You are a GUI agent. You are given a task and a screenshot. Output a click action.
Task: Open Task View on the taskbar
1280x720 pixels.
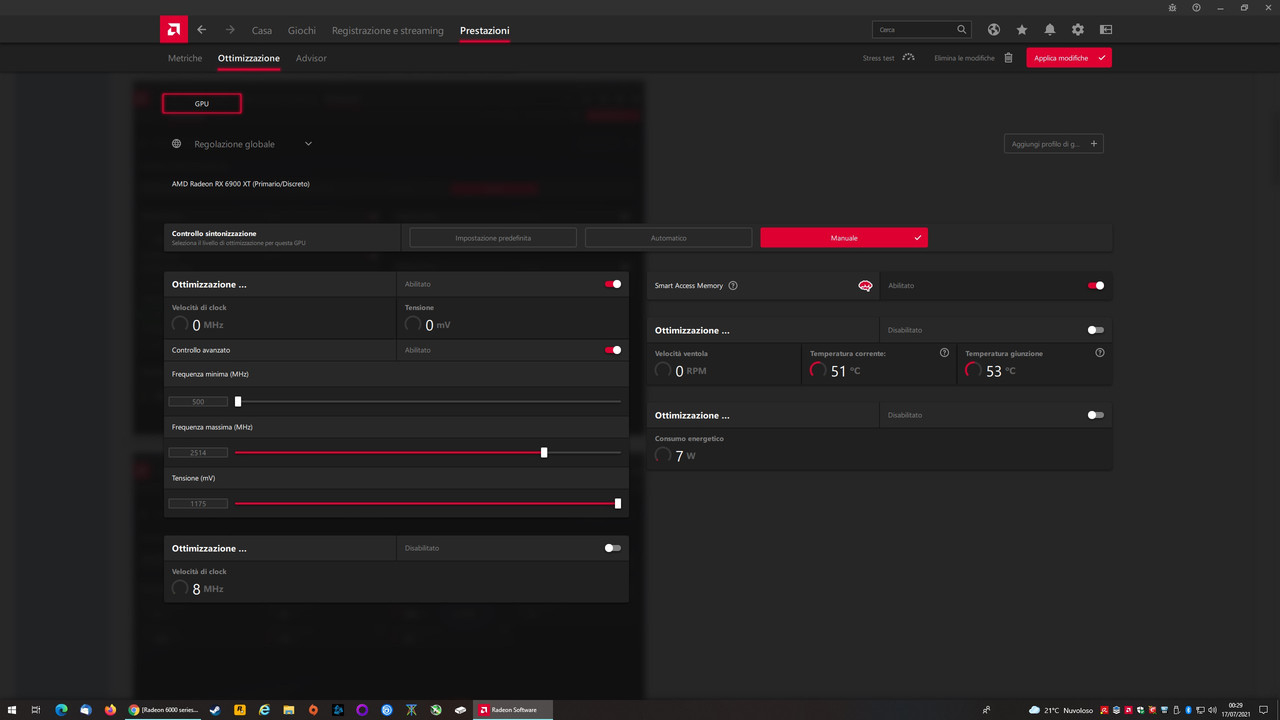coord(36,710)
